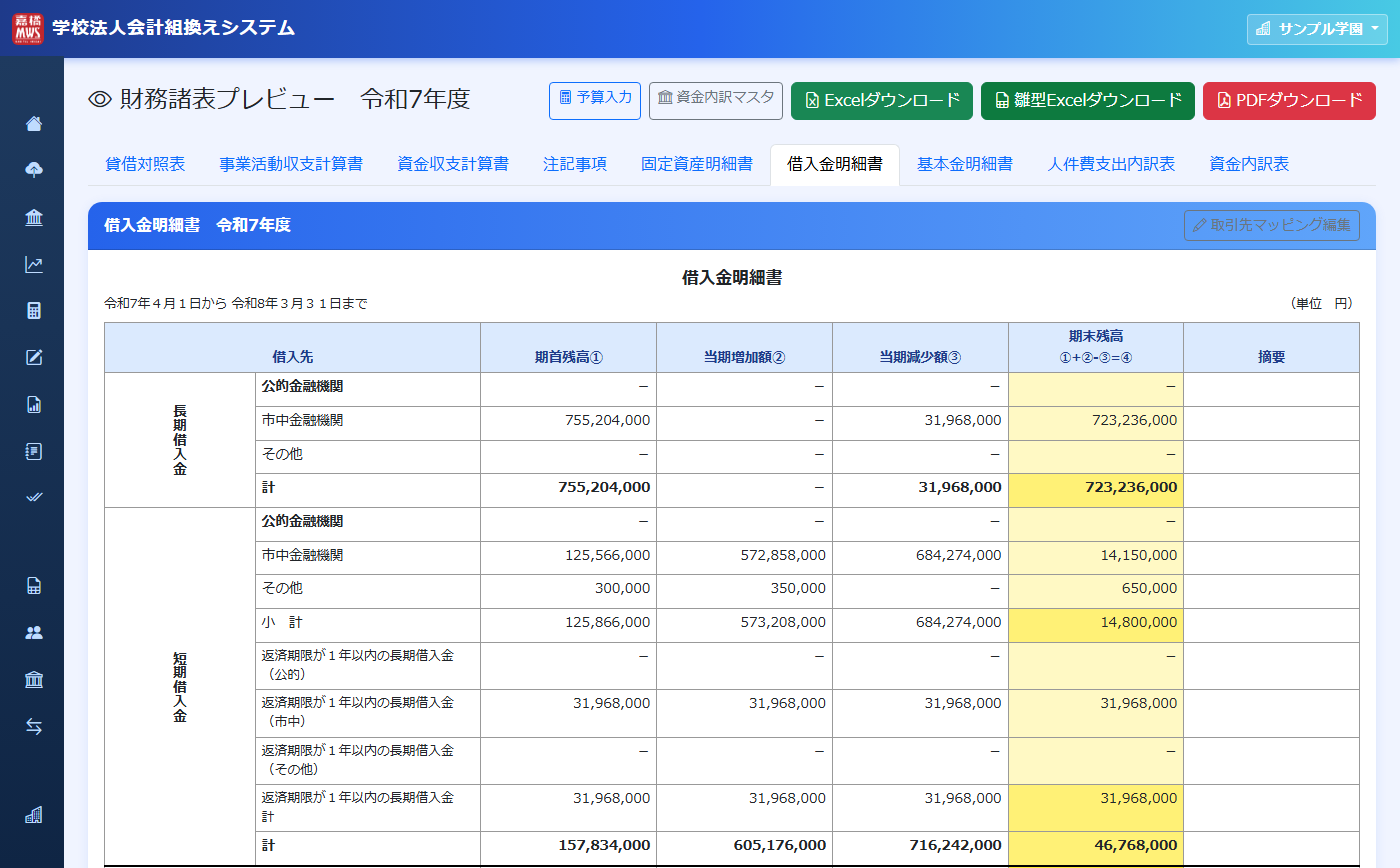Screen dimensions: 1400x868
Task: Open the outlined bank sidebar icon
Action: coord(34,680)
